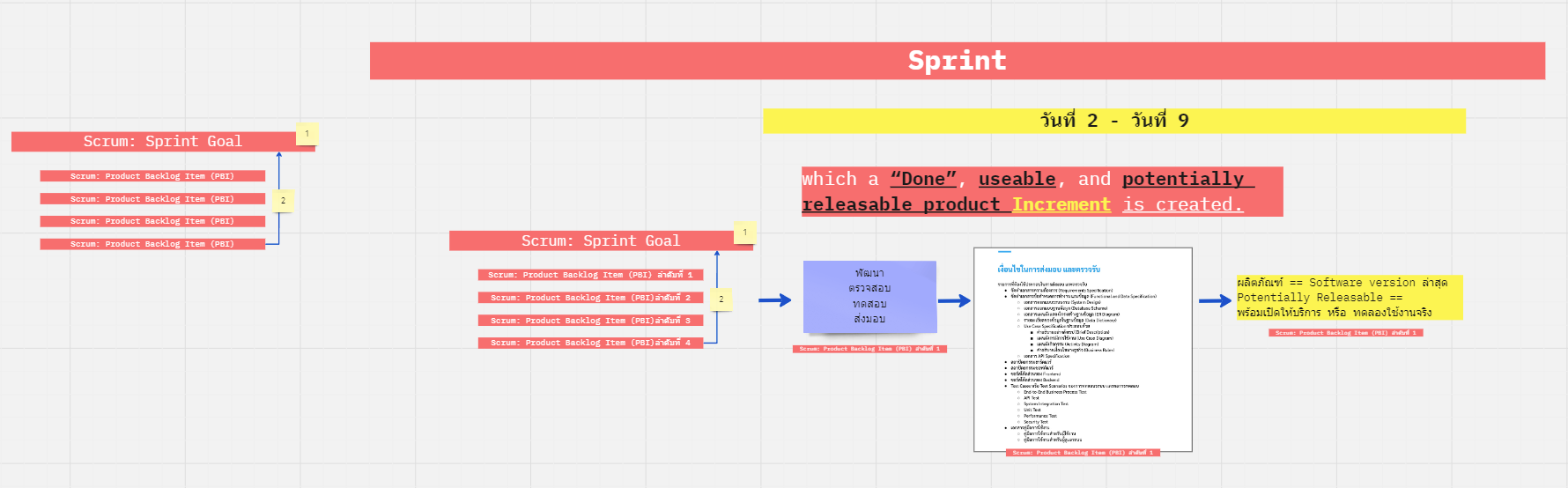Click sticky note "2" beside the unnumbered PBI list
This screenshot has width=1568, height=488.
click(x=283, y=201)
